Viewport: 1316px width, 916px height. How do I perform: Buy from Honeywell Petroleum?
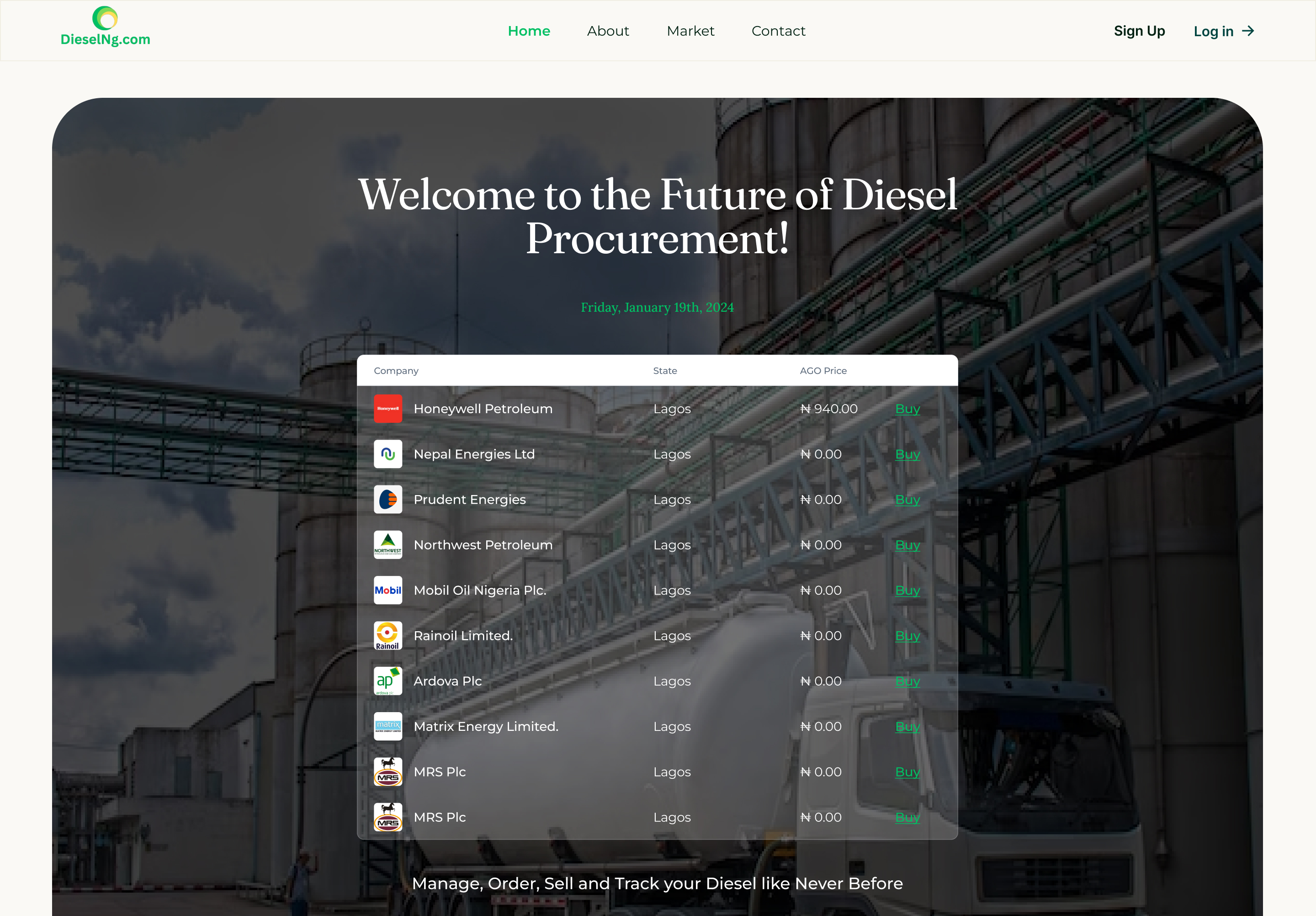(907, 409)
